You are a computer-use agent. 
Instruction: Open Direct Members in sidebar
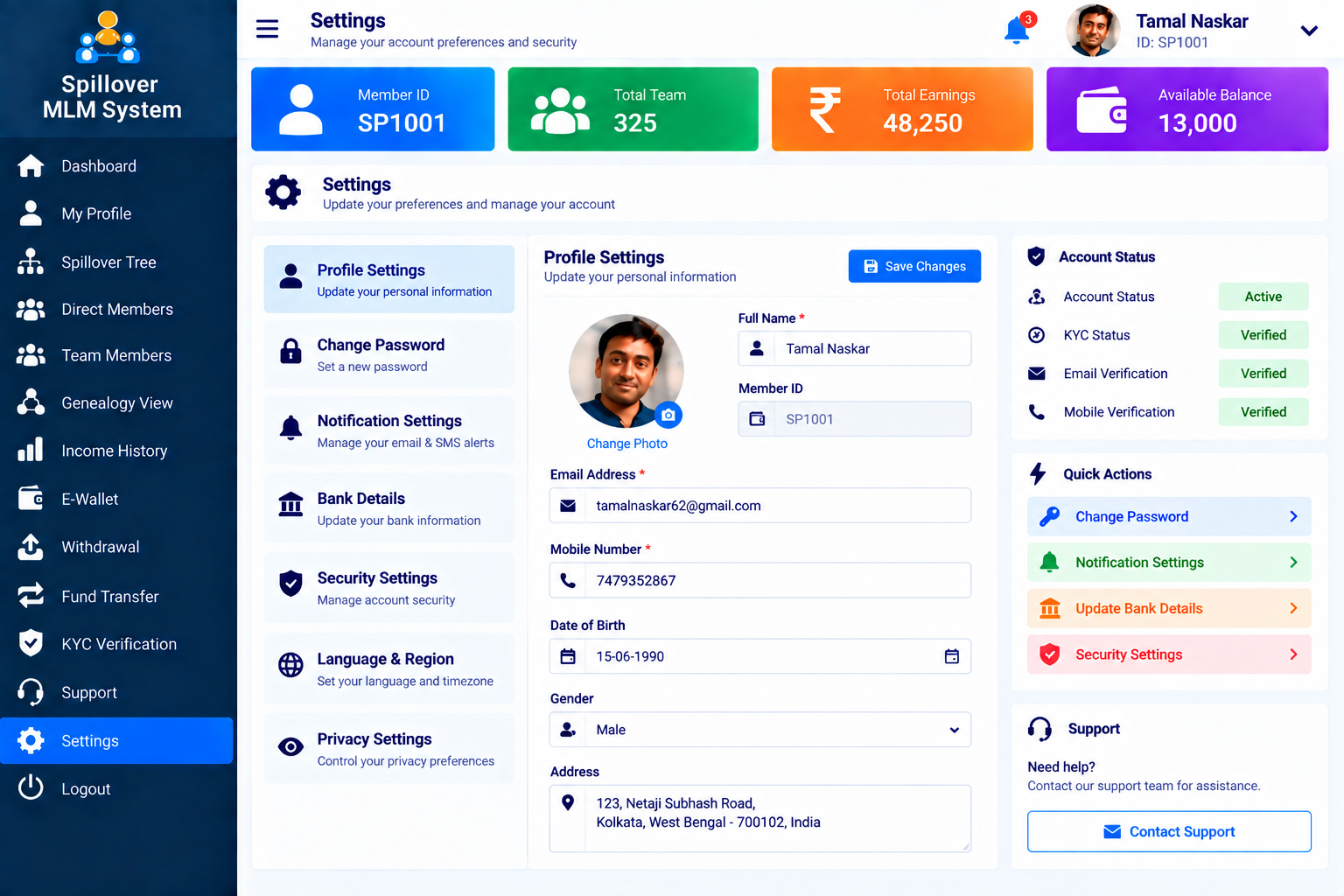point(117,309)
